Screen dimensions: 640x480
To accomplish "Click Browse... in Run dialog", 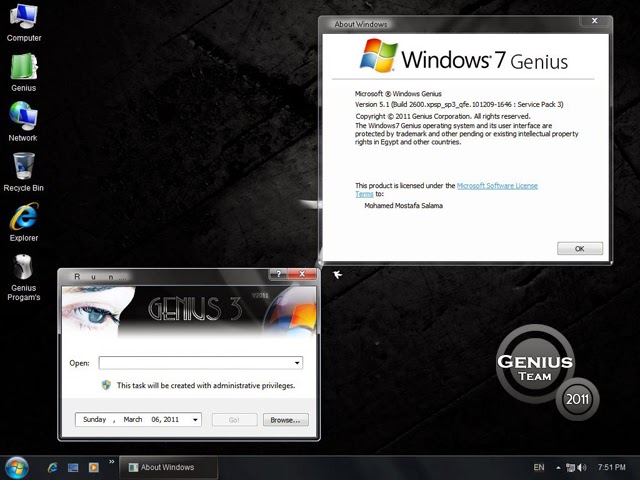I will pyautogui.click(x=286, y=420).
